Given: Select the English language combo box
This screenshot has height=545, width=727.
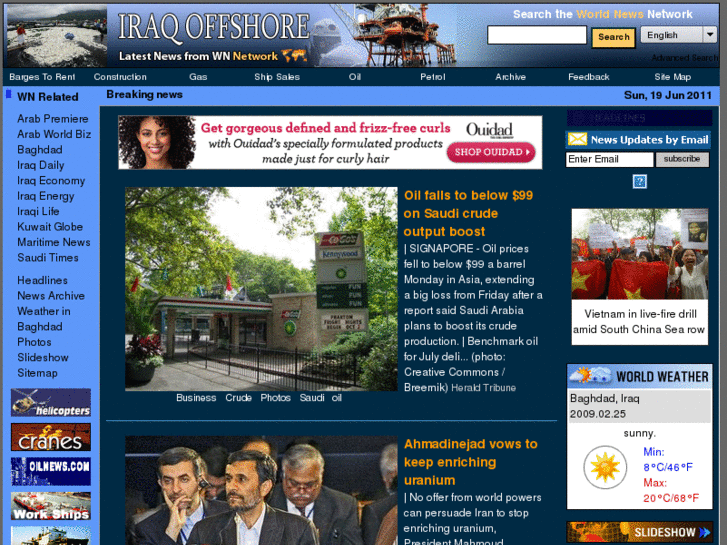Looking at the screenshot, I should 679,35.
